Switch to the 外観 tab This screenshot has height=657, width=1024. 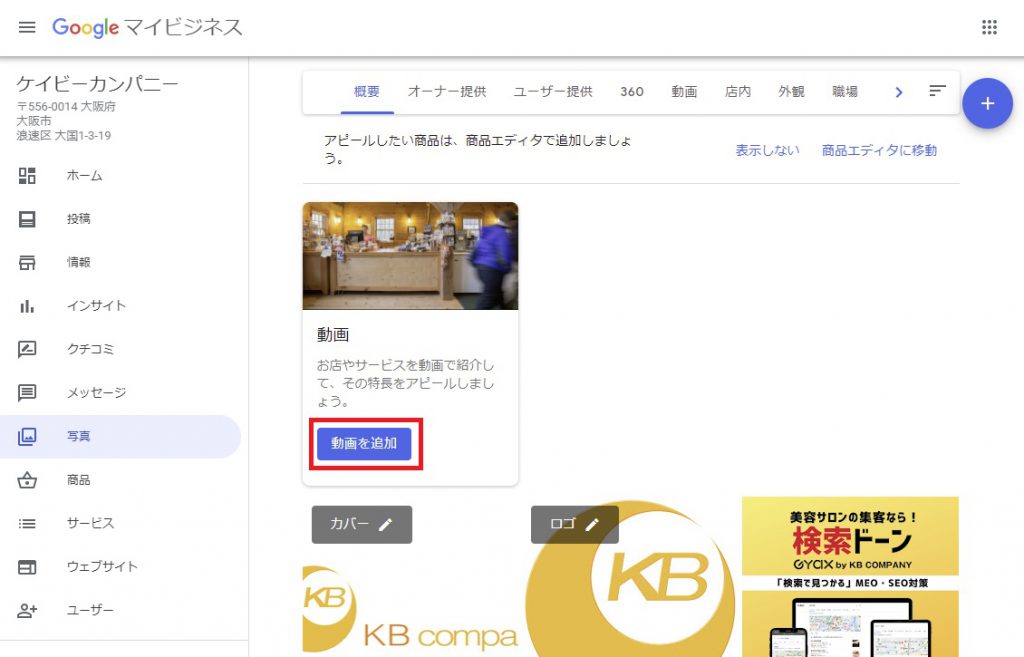click(792, 92)
